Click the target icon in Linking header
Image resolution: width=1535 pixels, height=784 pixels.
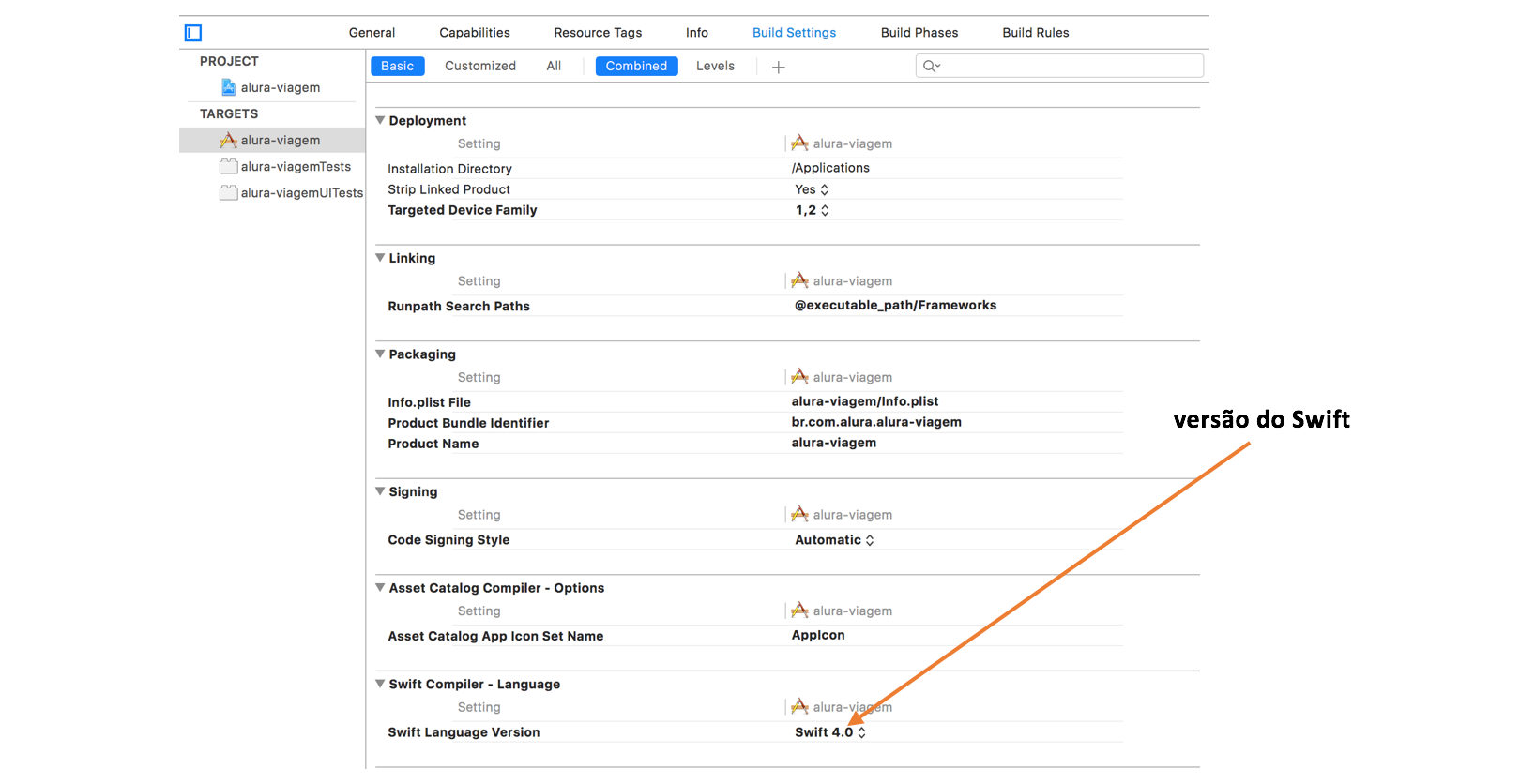click(799, 280)
